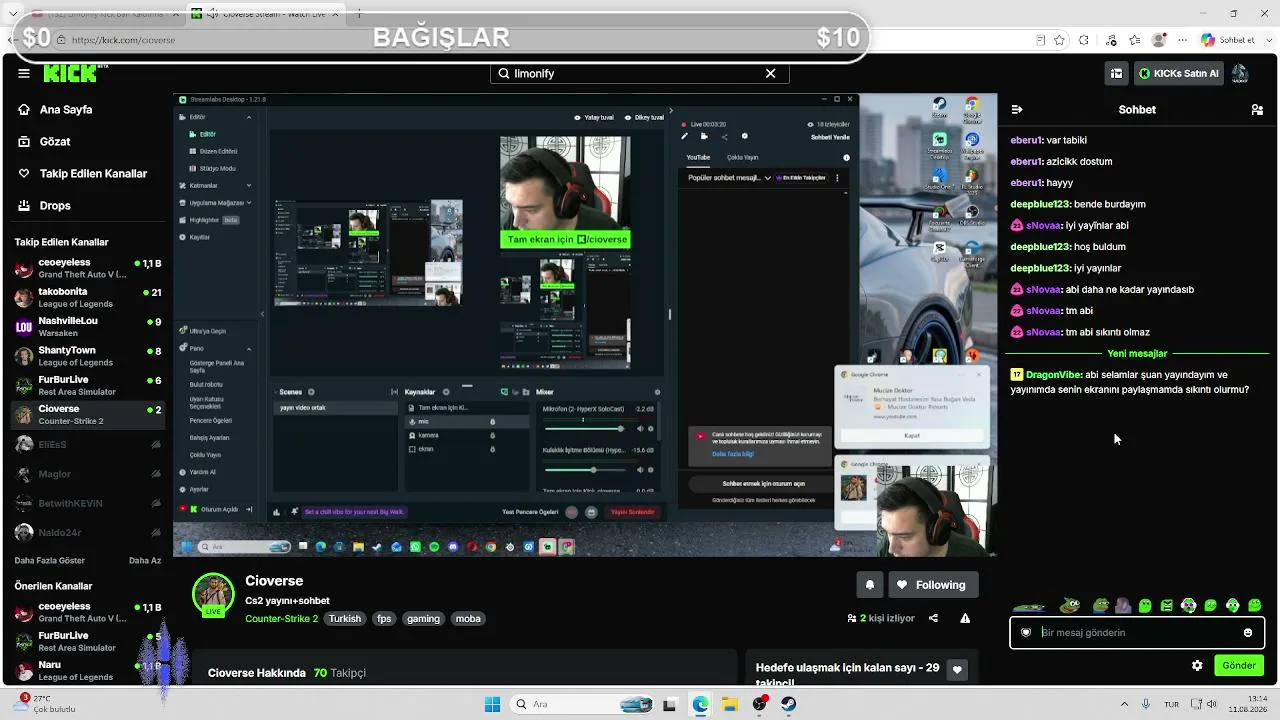The width and height of the screenshot is (1280, 720).
Task: Open Steam from taskbar
Action: (789, 704)
